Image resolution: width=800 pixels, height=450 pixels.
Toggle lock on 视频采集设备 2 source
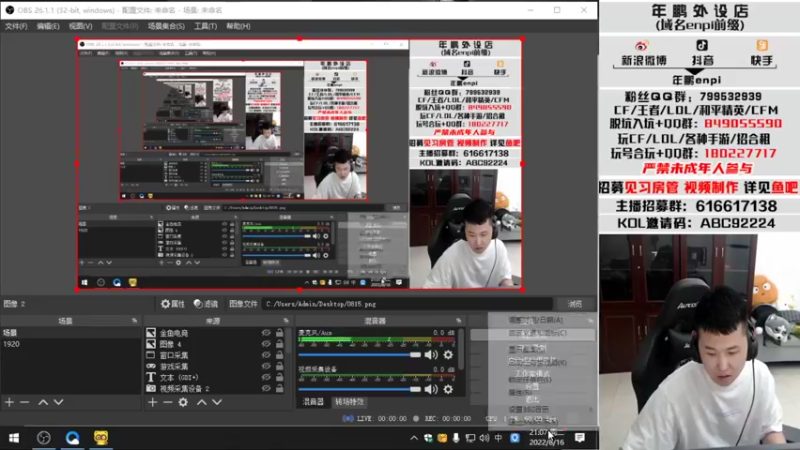click(x=280, y=389)
